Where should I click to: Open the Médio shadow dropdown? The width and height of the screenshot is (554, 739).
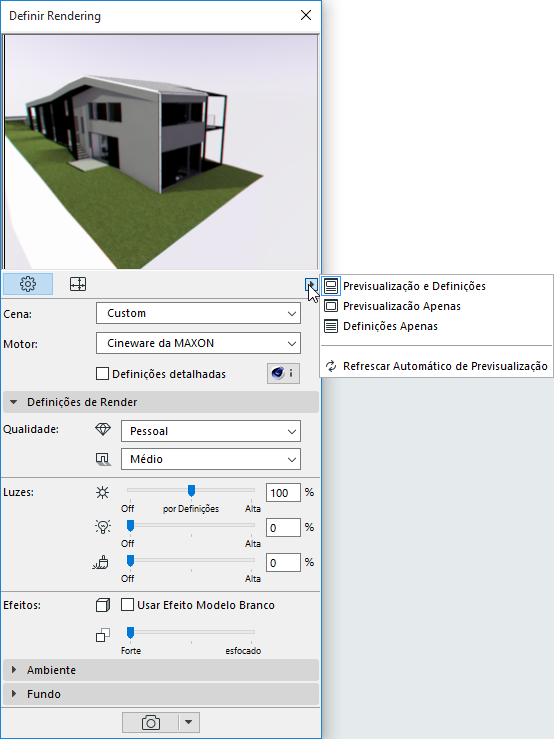coord(211,459)
